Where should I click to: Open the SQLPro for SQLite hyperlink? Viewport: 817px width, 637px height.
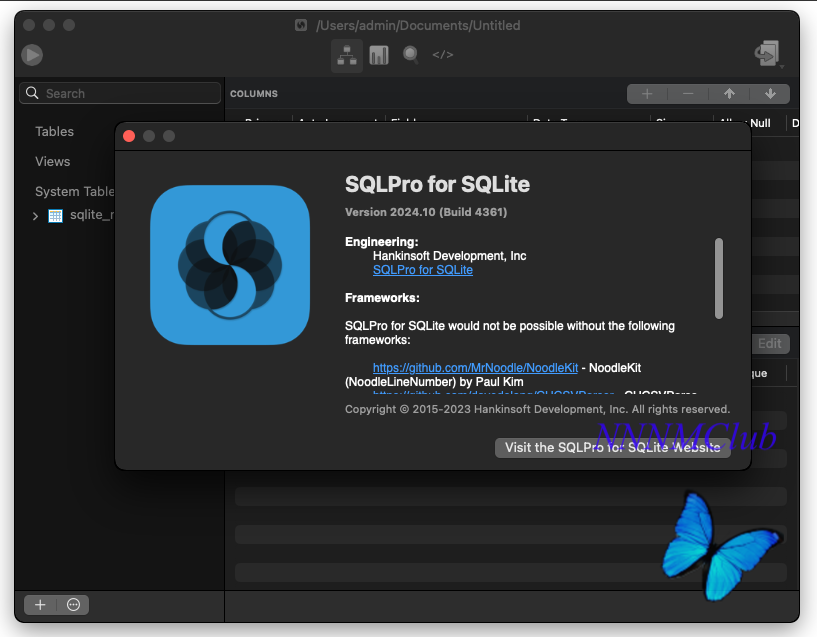423,270
